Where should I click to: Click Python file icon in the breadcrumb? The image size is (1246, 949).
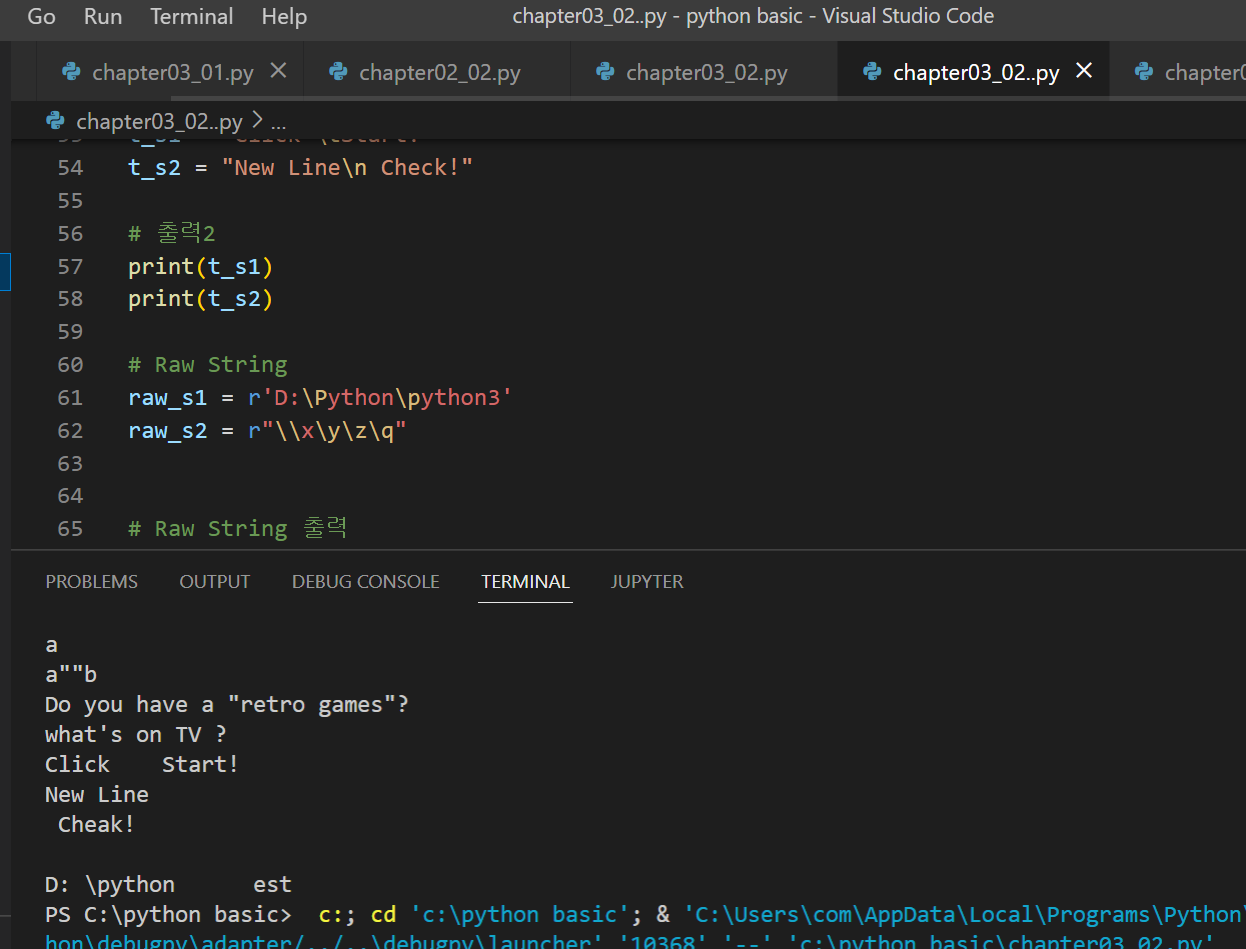pyautogui.click(x=56, y=121)
